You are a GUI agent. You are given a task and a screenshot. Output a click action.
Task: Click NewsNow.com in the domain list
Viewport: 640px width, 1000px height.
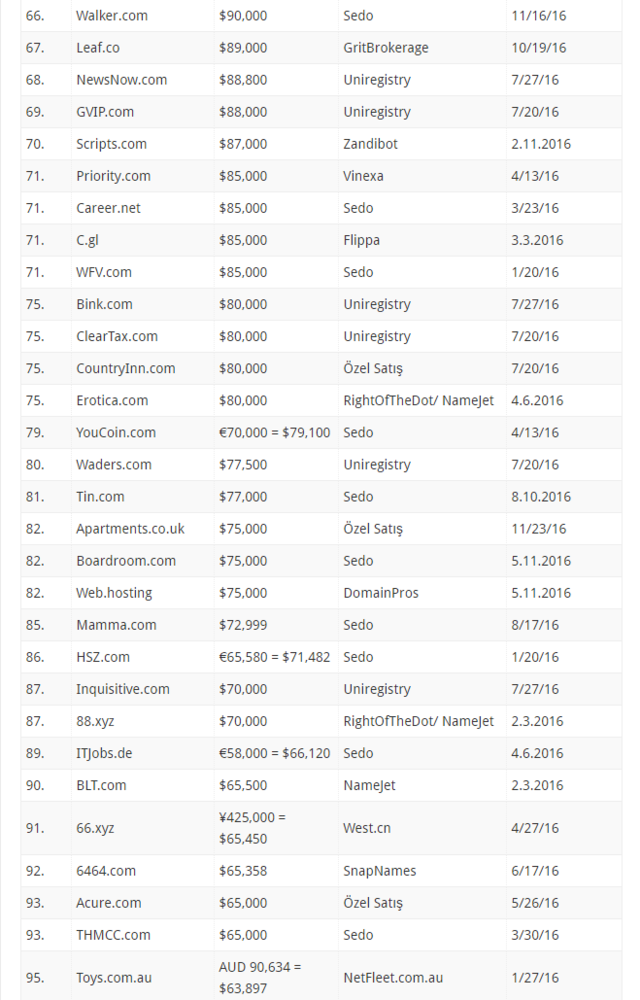click(x=121, y=80)
